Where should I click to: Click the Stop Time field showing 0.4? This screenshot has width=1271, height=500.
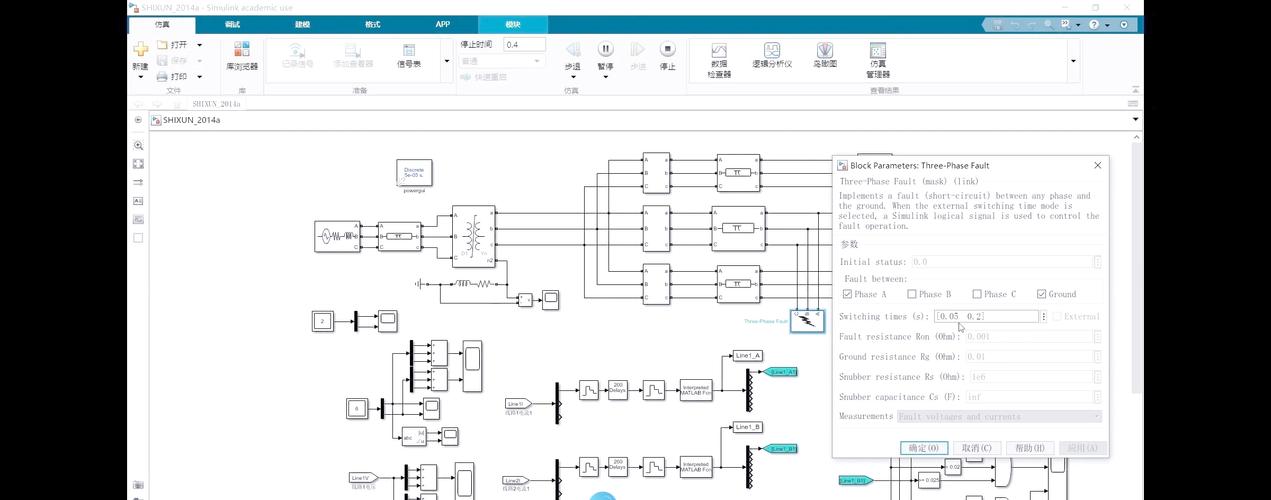pyautogui.click(x=524, y=45)
